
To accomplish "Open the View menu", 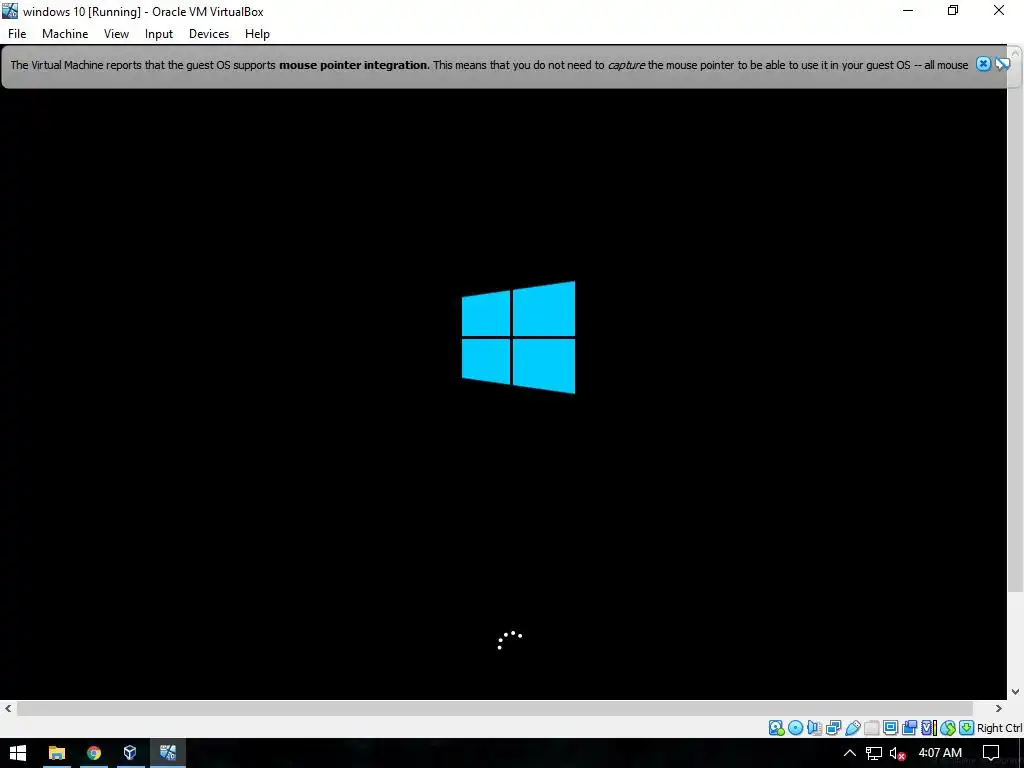I will (x=116, y=34).
